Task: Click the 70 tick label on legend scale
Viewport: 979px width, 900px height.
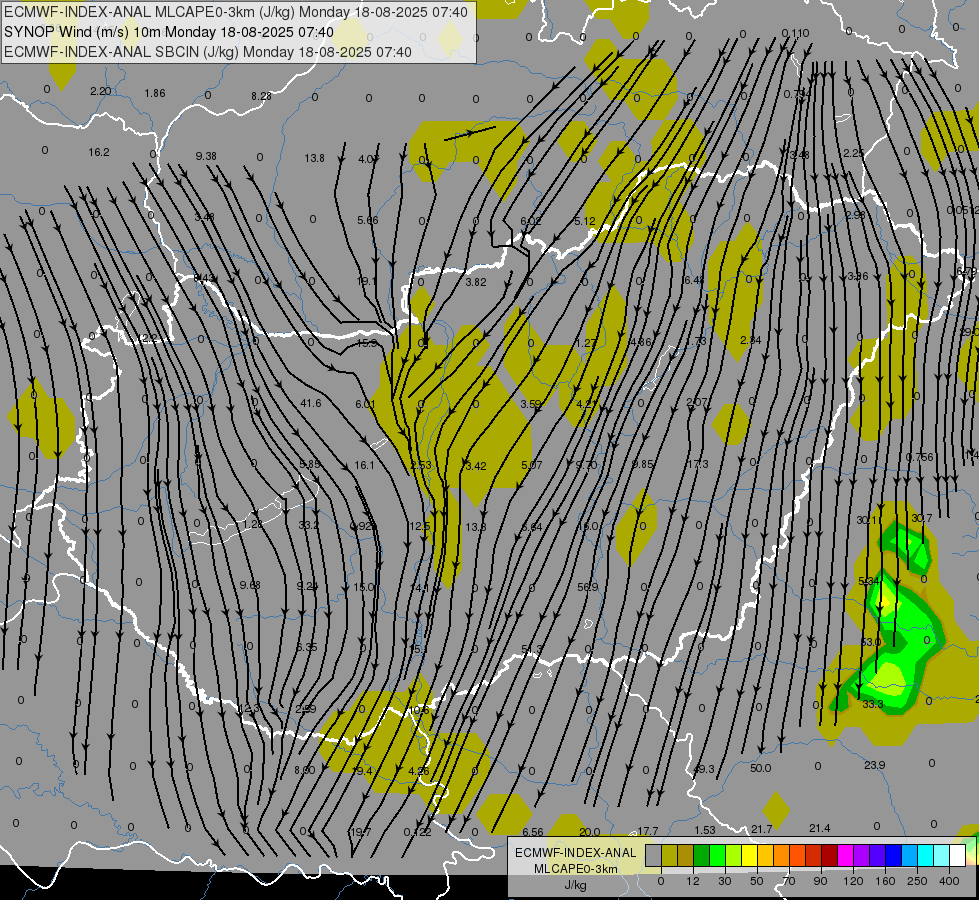Action: tap(789, 881)
